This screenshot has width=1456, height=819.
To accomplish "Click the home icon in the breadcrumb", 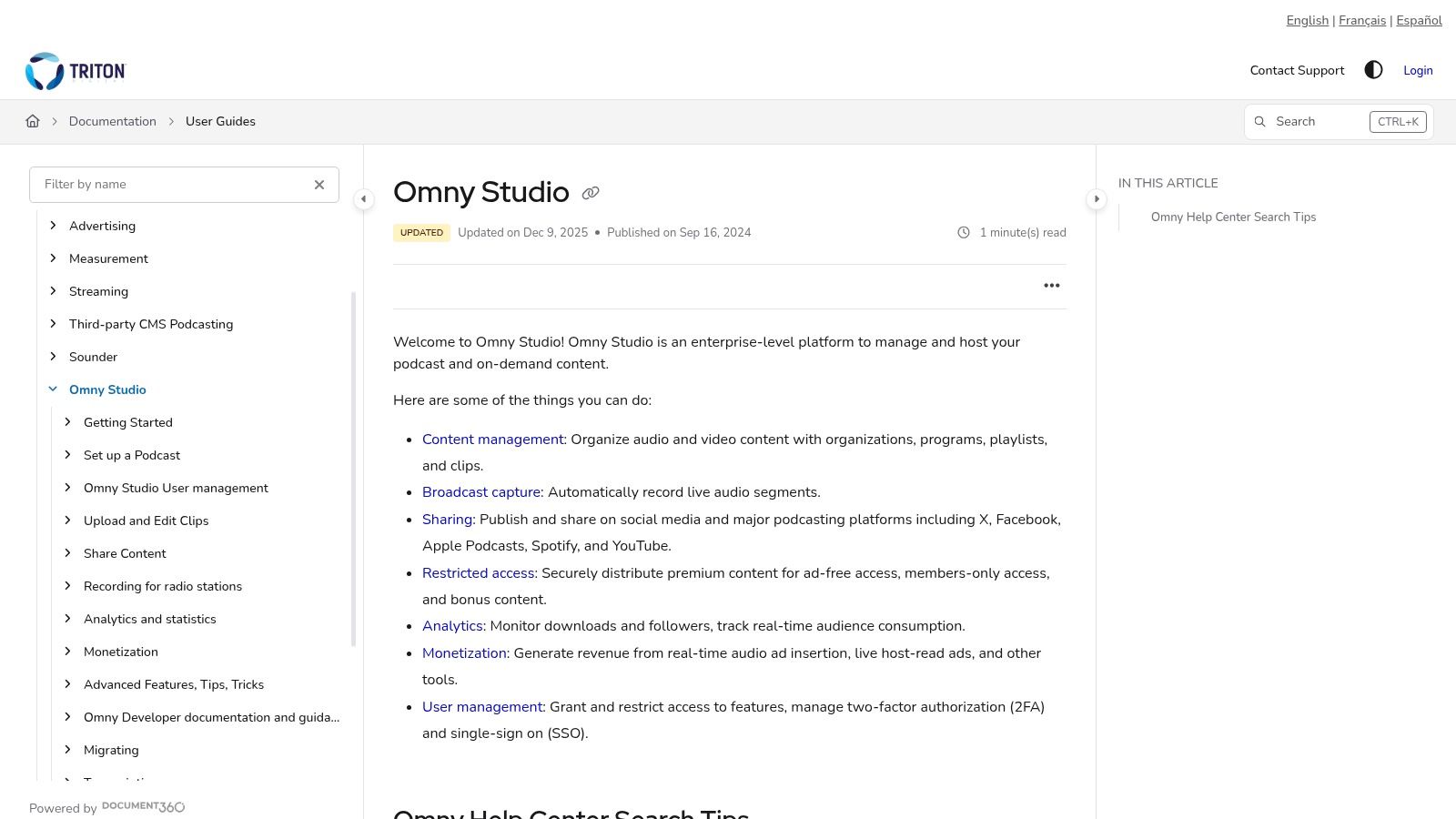I will point(33,121).
